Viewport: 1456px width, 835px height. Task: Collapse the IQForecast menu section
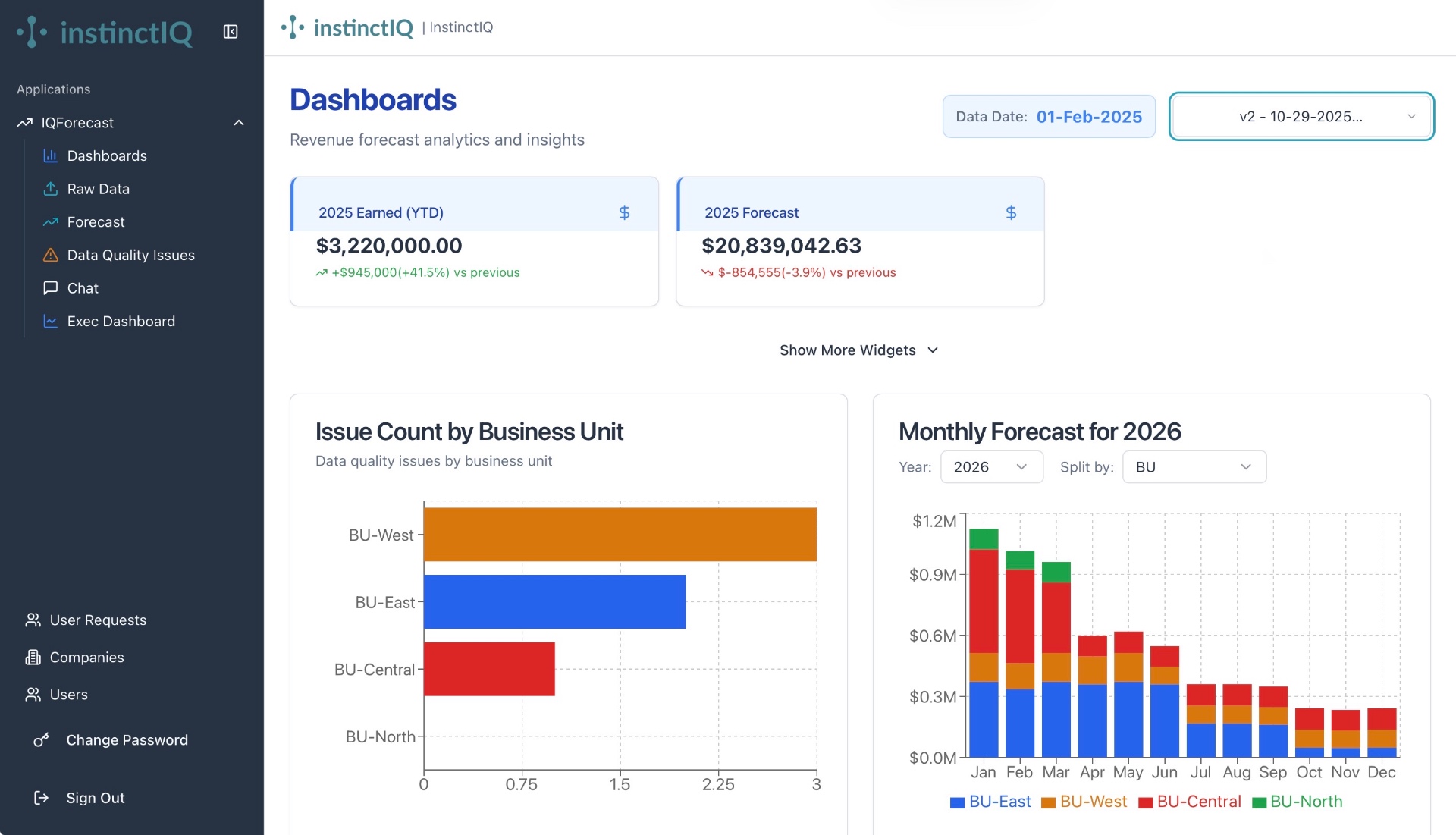click(x=239, y=123)
